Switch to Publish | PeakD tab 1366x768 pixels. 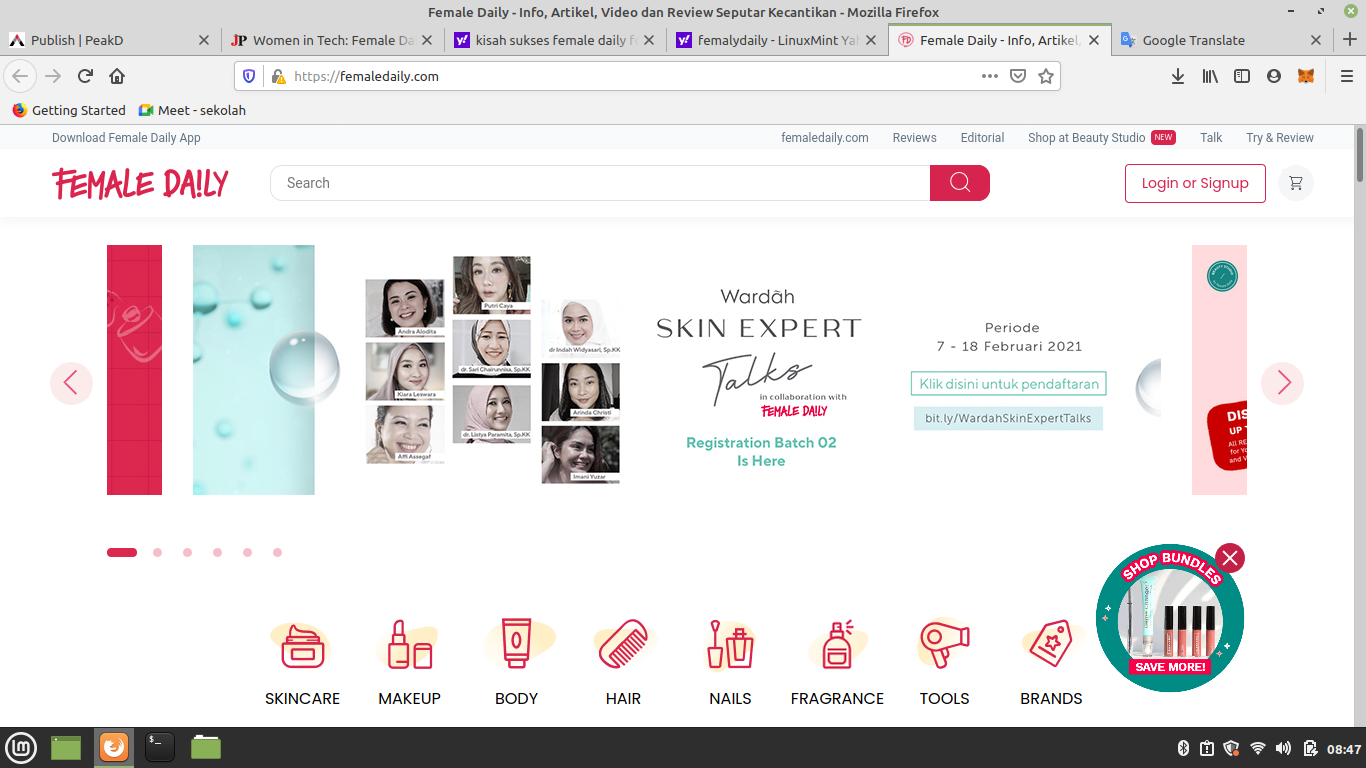(x=110, y=40)
